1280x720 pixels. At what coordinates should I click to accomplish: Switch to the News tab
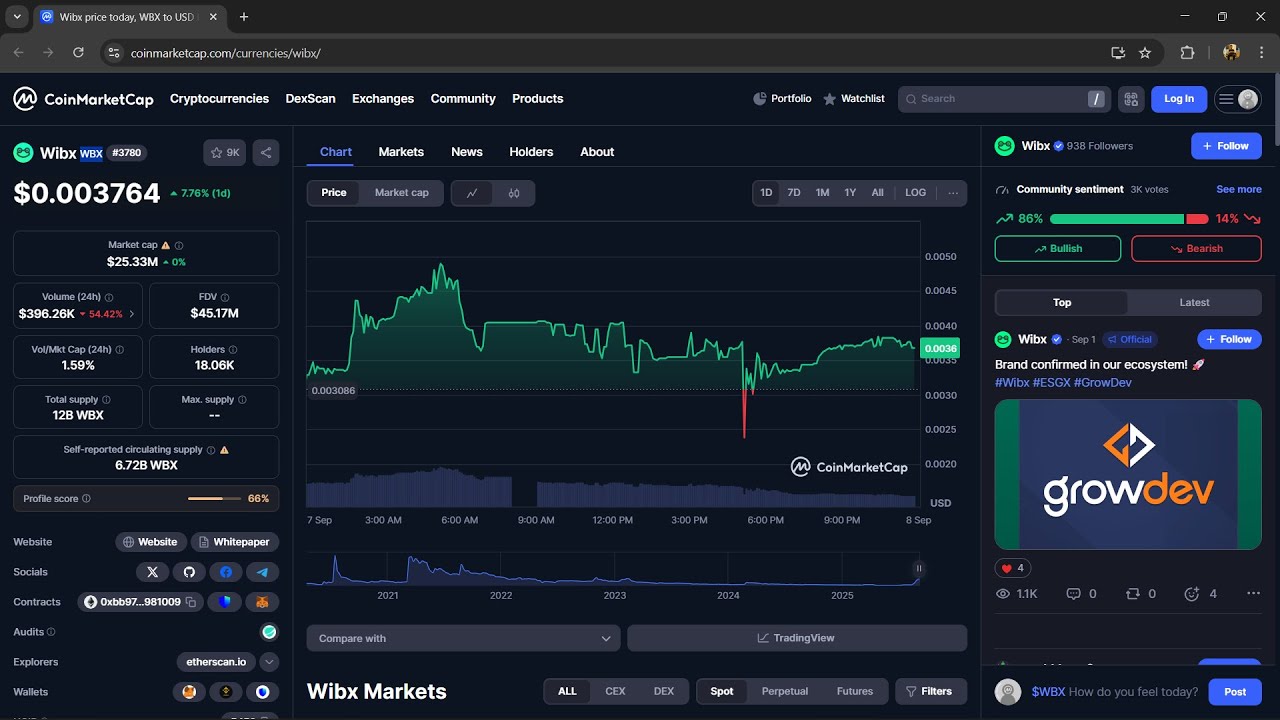(x=467, y=152)
